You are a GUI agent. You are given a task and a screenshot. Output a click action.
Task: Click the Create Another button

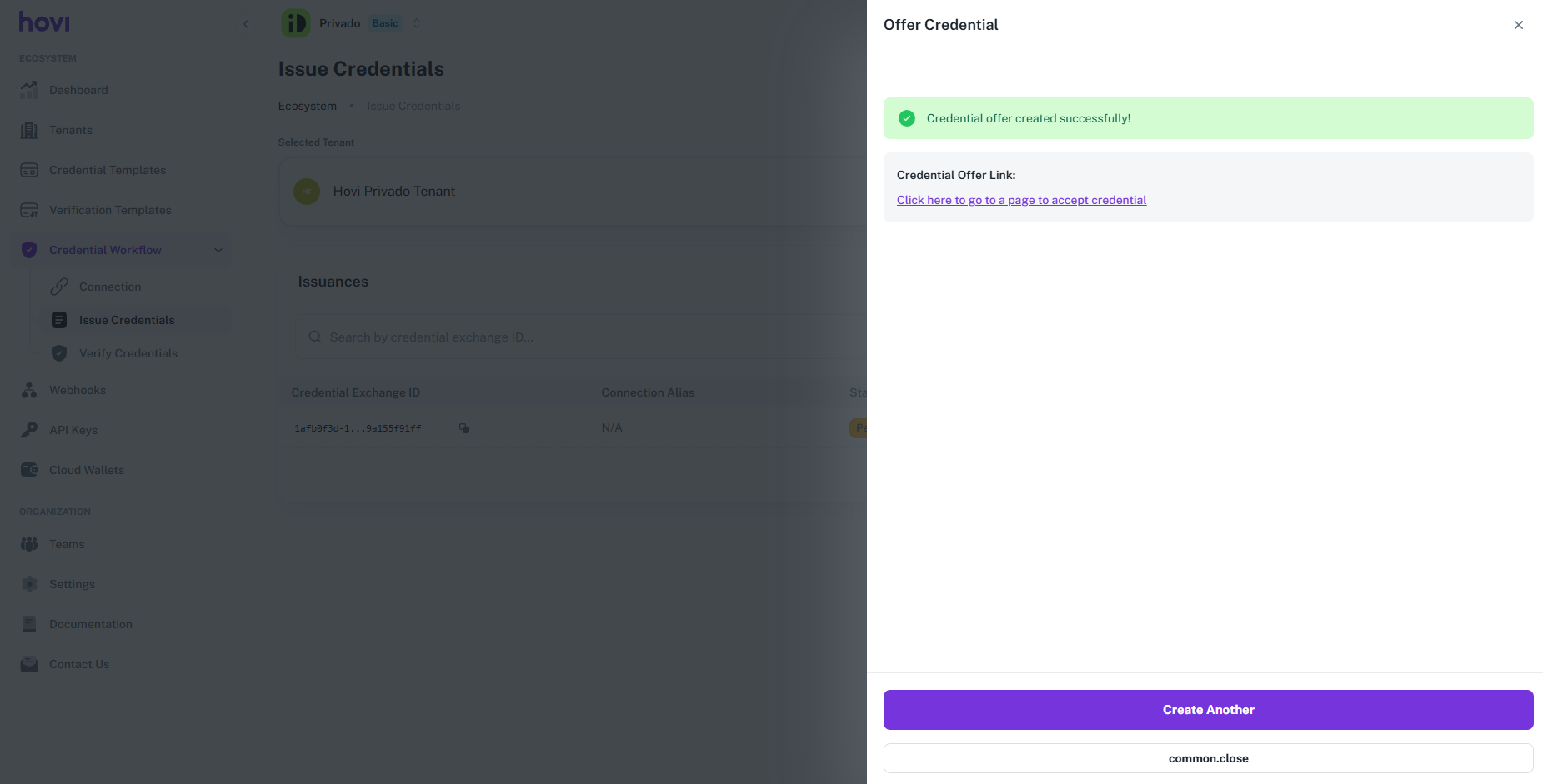click(1208, 710)
